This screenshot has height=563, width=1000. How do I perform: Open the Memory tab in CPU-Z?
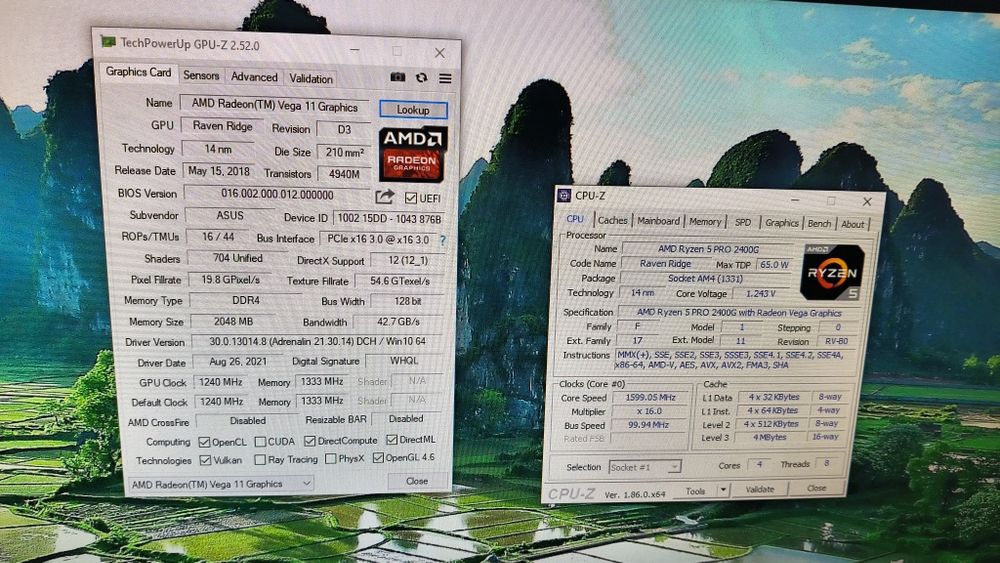[x=705, y=221]
